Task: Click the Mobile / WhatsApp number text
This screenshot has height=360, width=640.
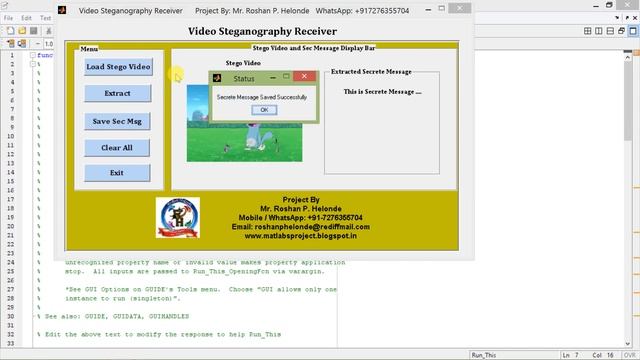Action: 300,218
